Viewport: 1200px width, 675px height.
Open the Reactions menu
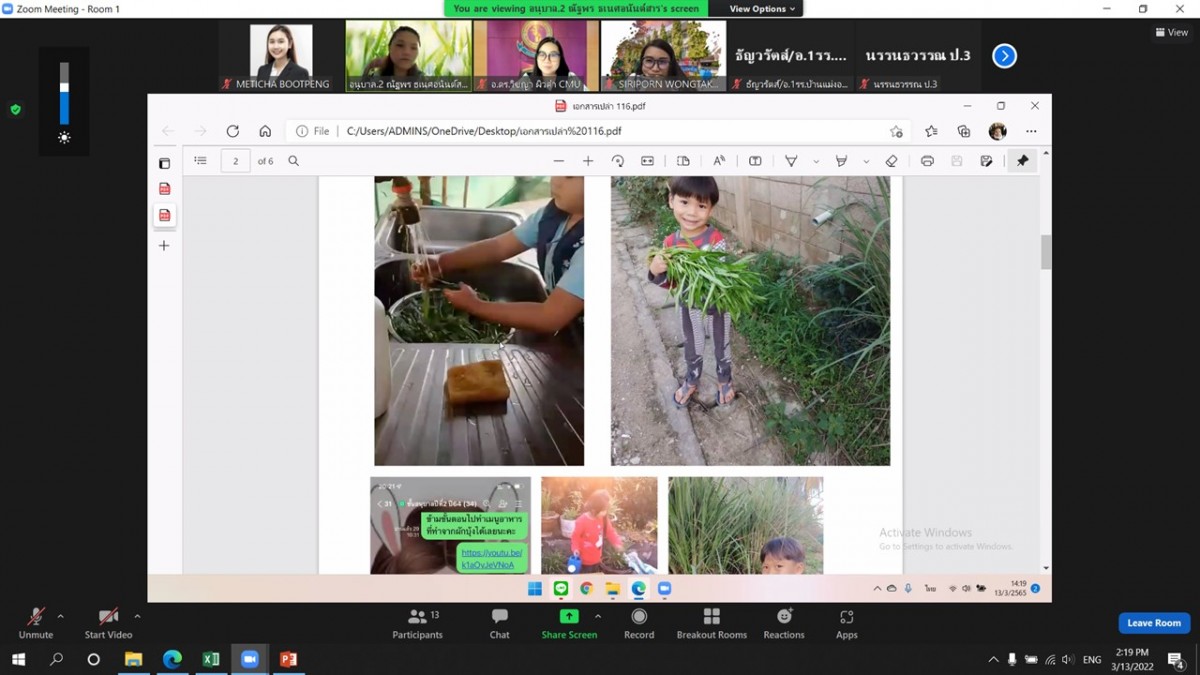point(784,623)
